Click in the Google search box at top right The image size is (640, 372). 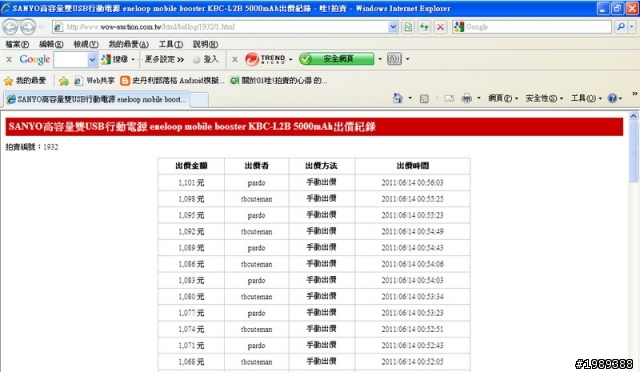click(538, 27)
